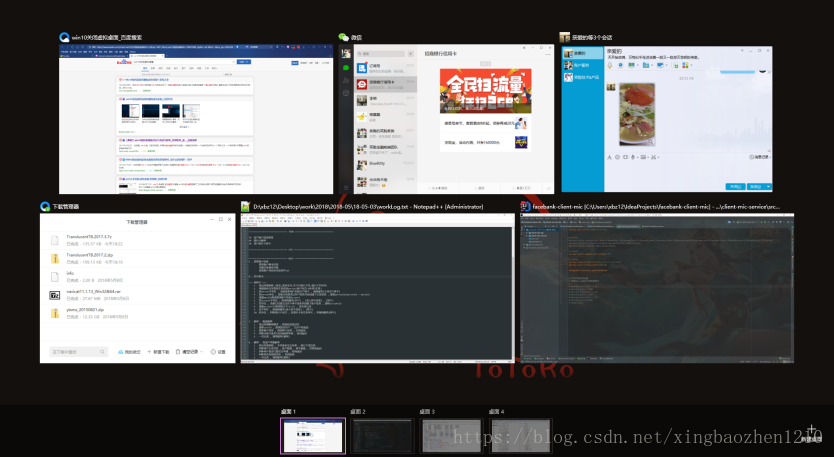The width and height of the screenshot is (834, 457).
Task: Click the Baidu logo in browser window
Action: 124,62
